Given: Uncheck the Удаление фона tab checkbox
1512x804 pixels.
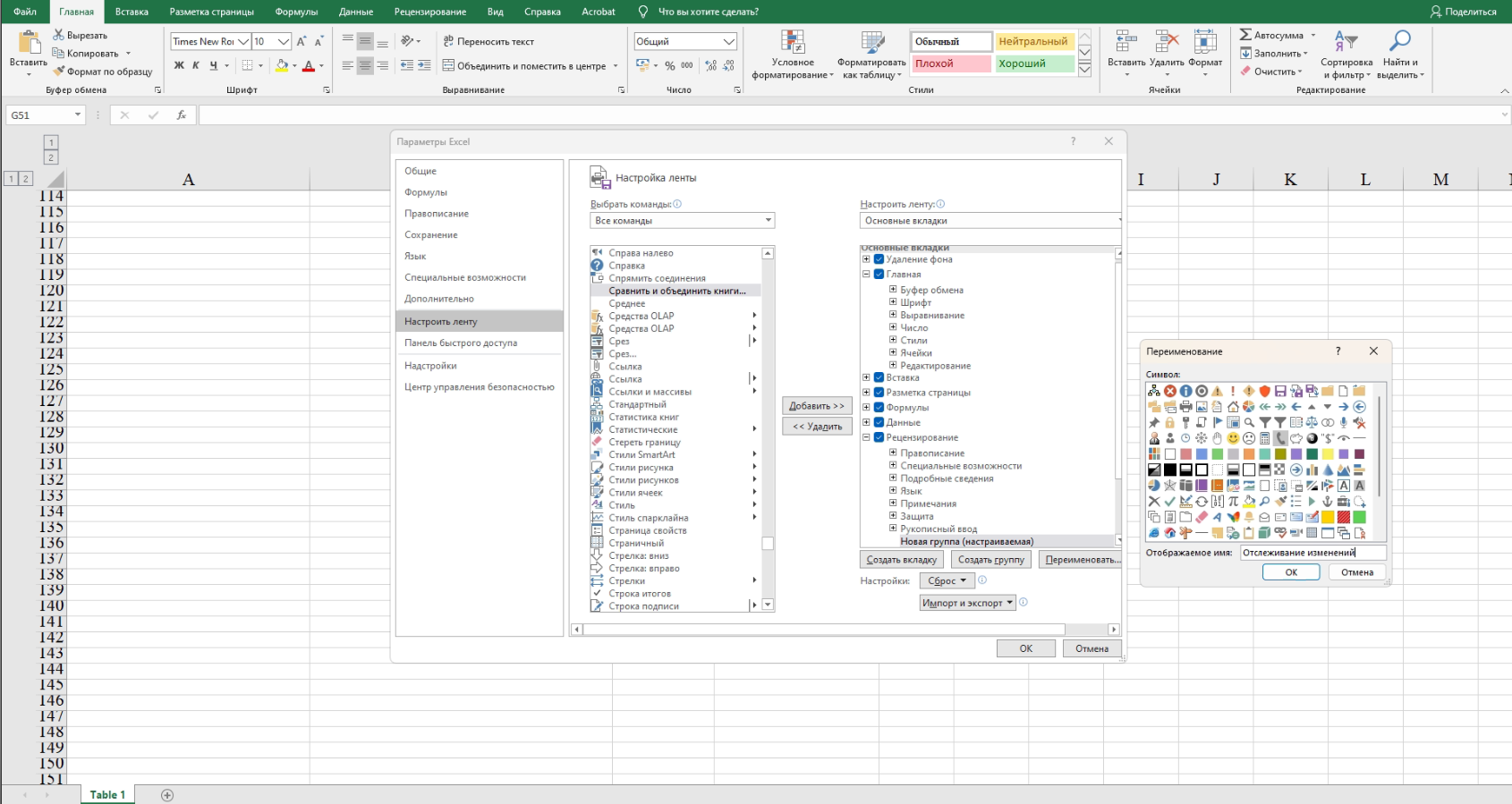Looking at the screenshot, I should (879, 259).
